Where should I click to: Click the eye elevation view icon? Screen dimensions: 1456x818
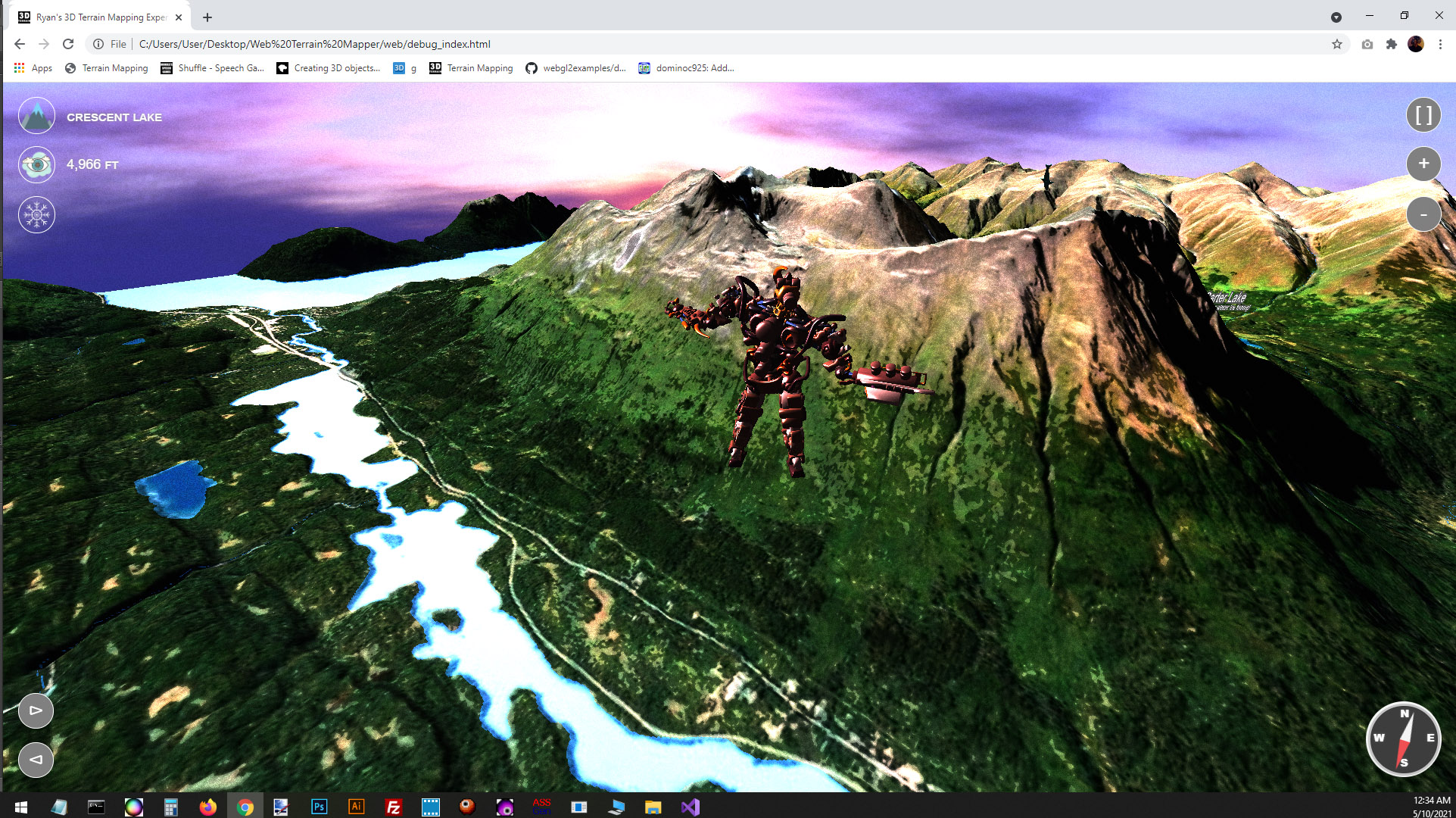coord(36,164)
